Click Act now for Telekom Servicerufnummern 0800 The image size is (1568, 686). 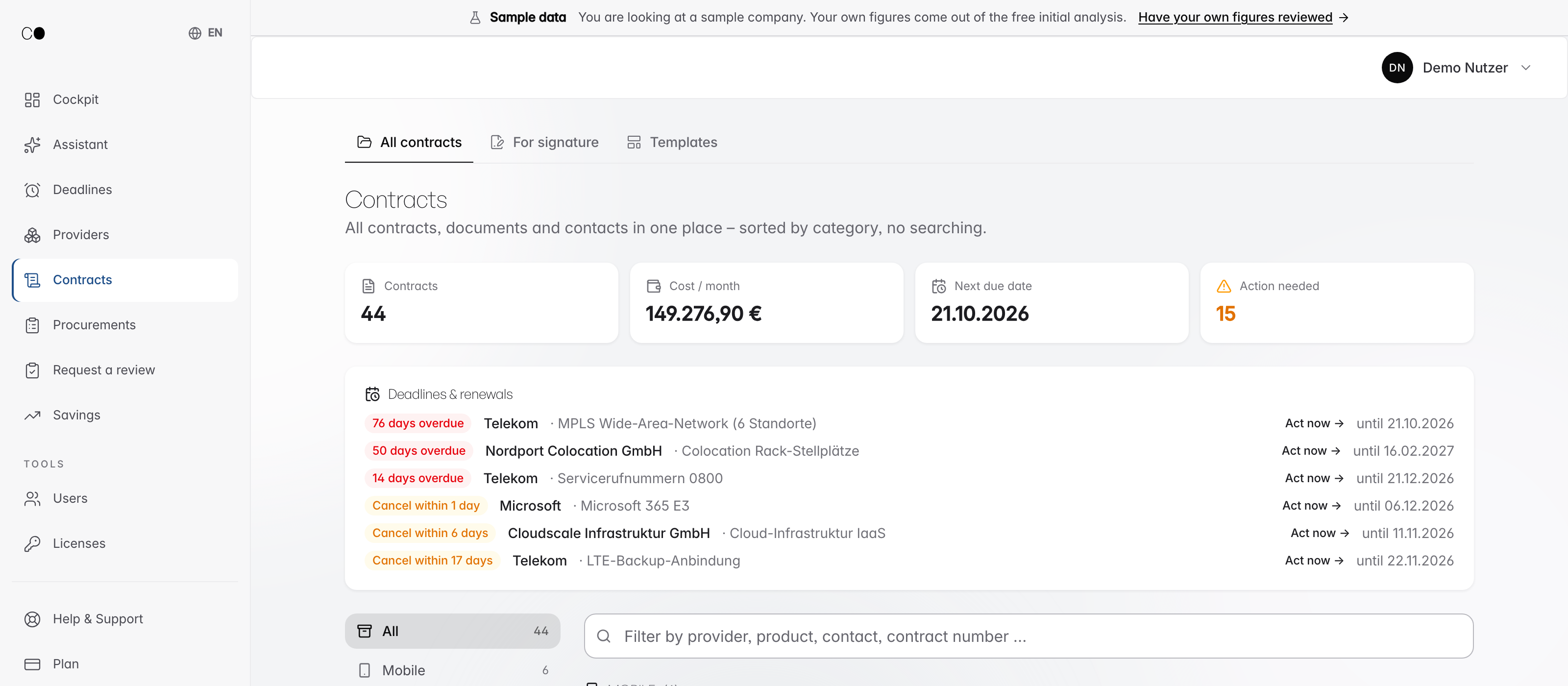click(x=1314, y=478)
